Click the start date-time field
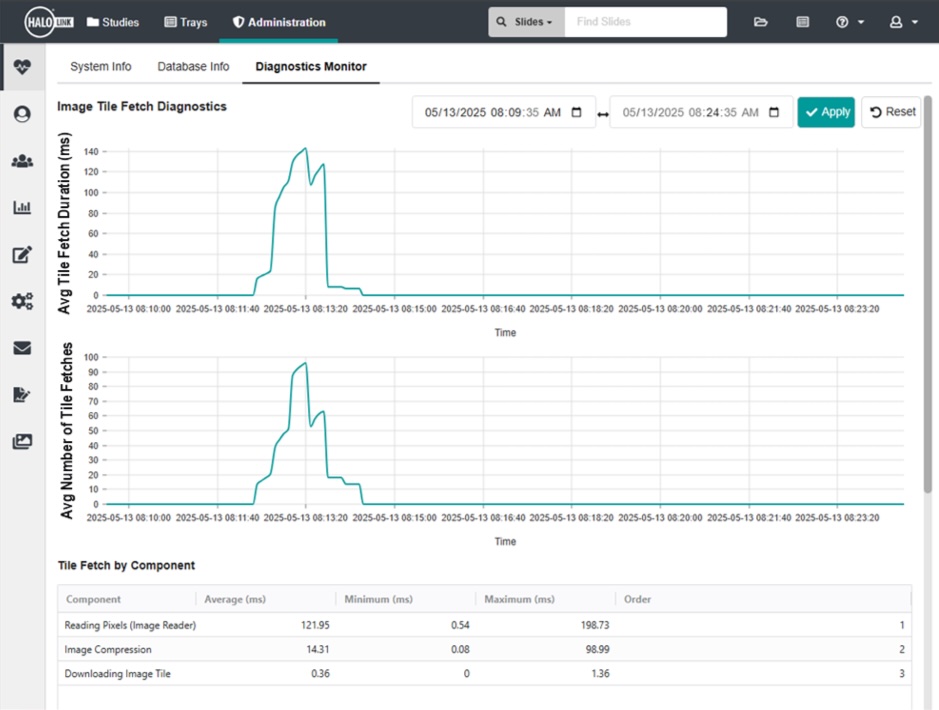 [504, 112]
